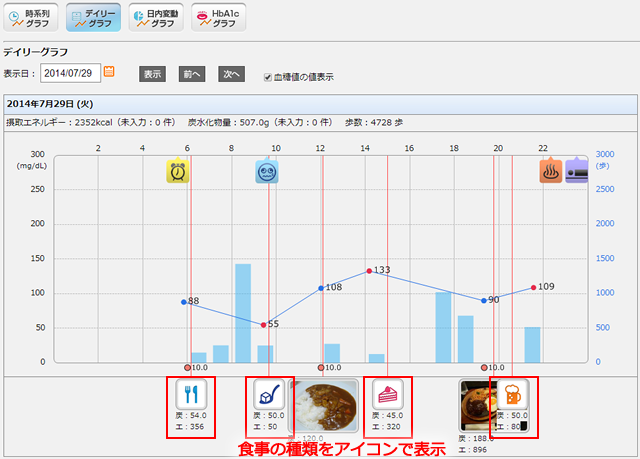Select the cake snack icon
640x459 pixels.
[x=387, y=393]
